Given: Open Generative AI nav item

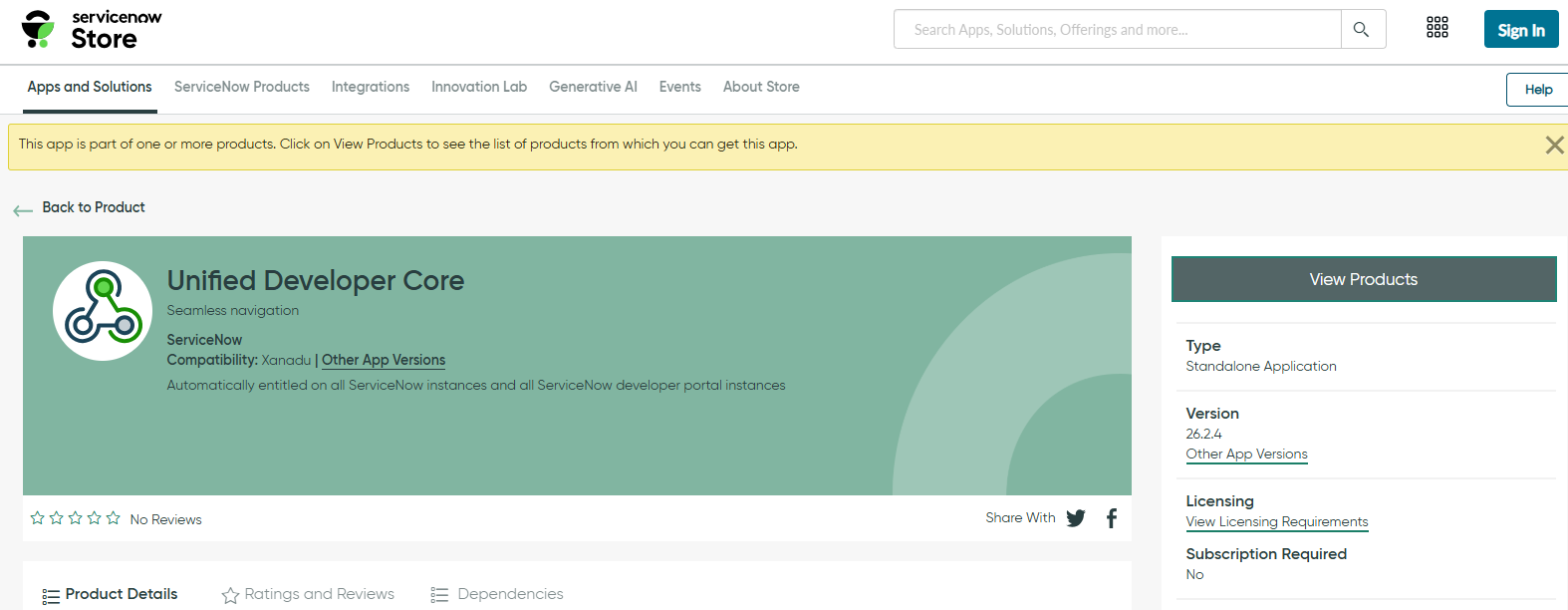Looking at the screenshot, I should tap(593, 87).
